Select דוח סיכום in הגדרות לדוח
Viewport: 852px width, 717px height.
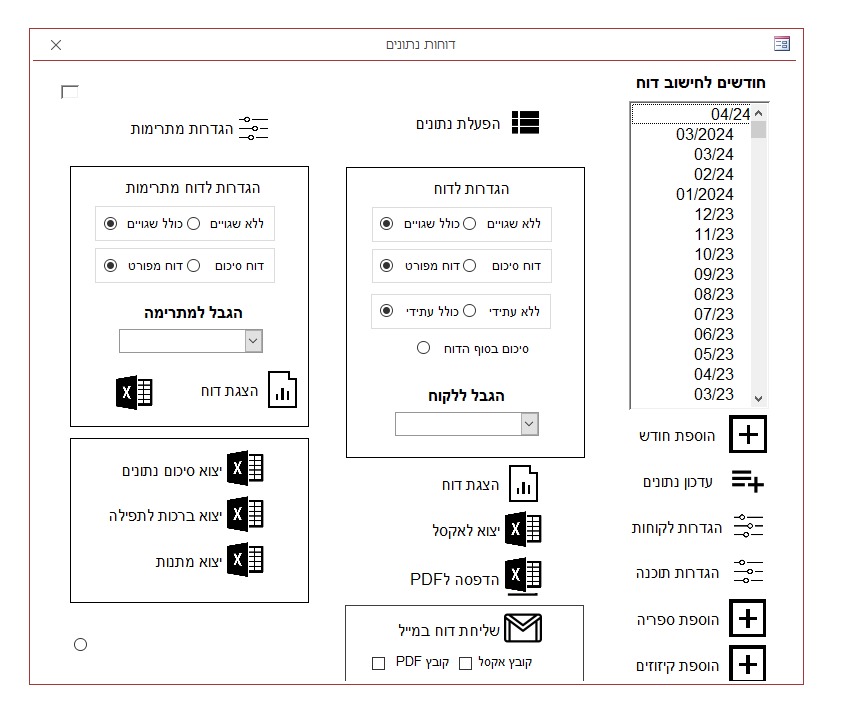[469, 266]
